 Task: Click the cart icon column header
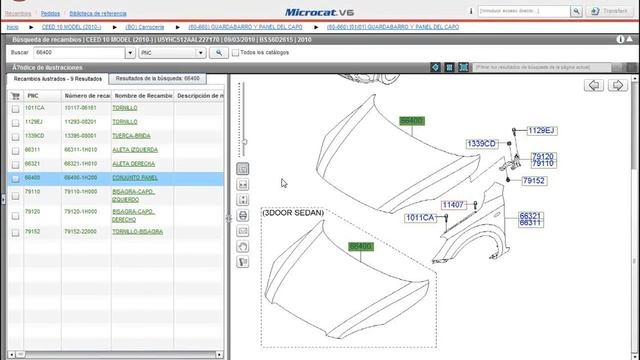coord(16,96)
